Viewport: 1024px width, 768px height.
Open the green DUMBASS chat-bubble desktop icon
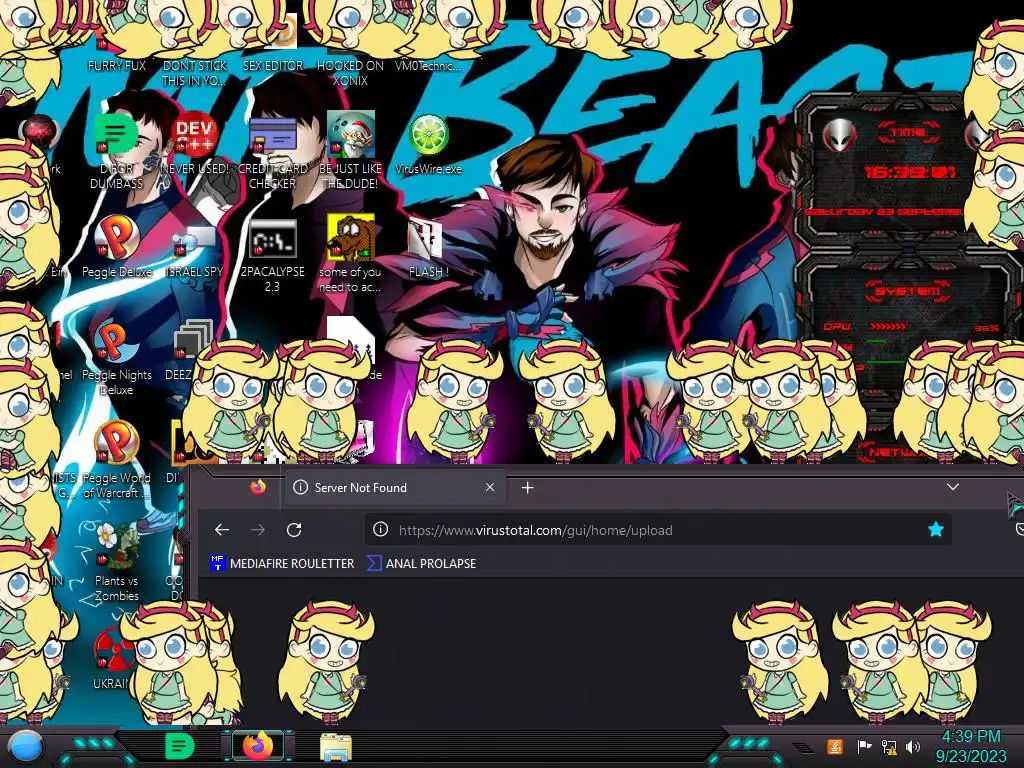point(116,136)
